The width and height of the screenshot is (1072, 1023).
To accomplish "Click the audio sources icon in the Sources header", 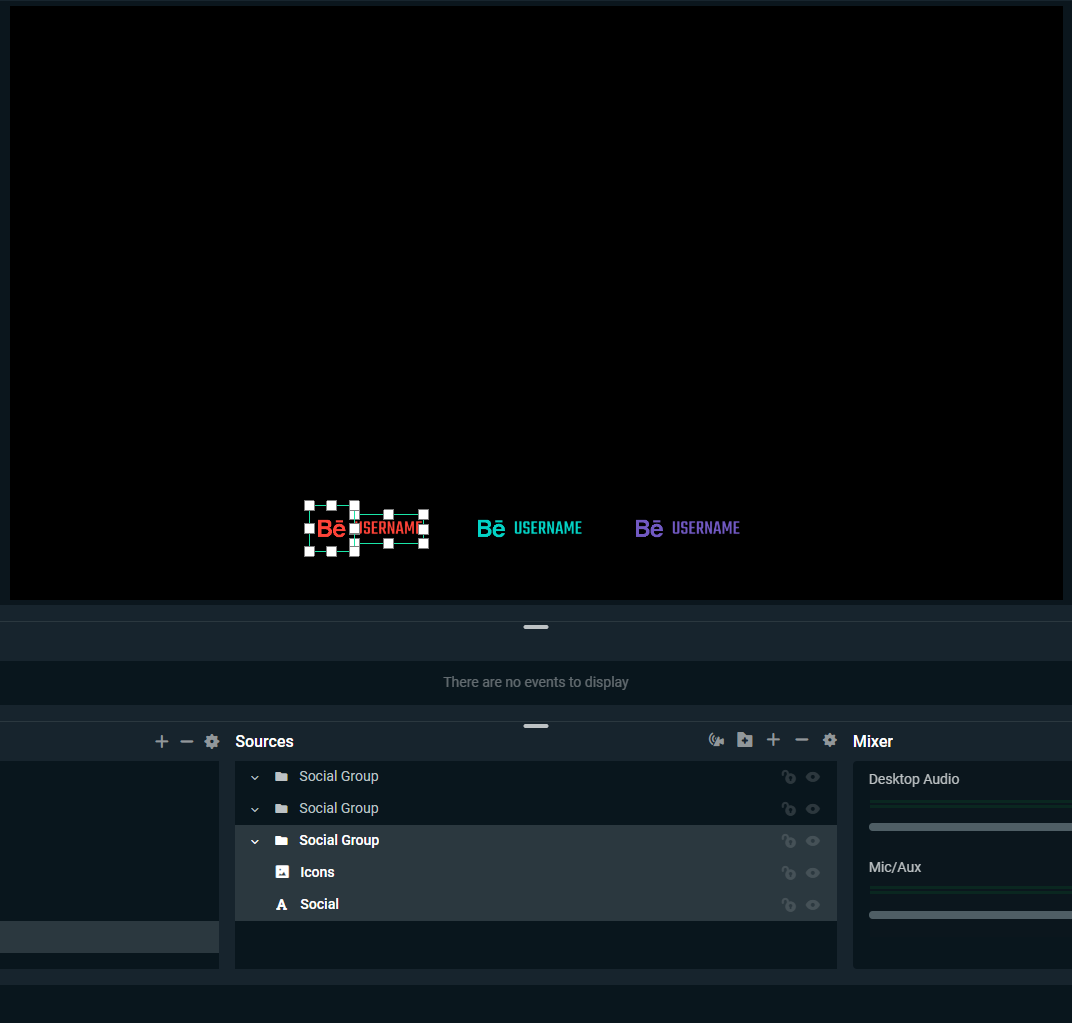I will coord(716,740).
